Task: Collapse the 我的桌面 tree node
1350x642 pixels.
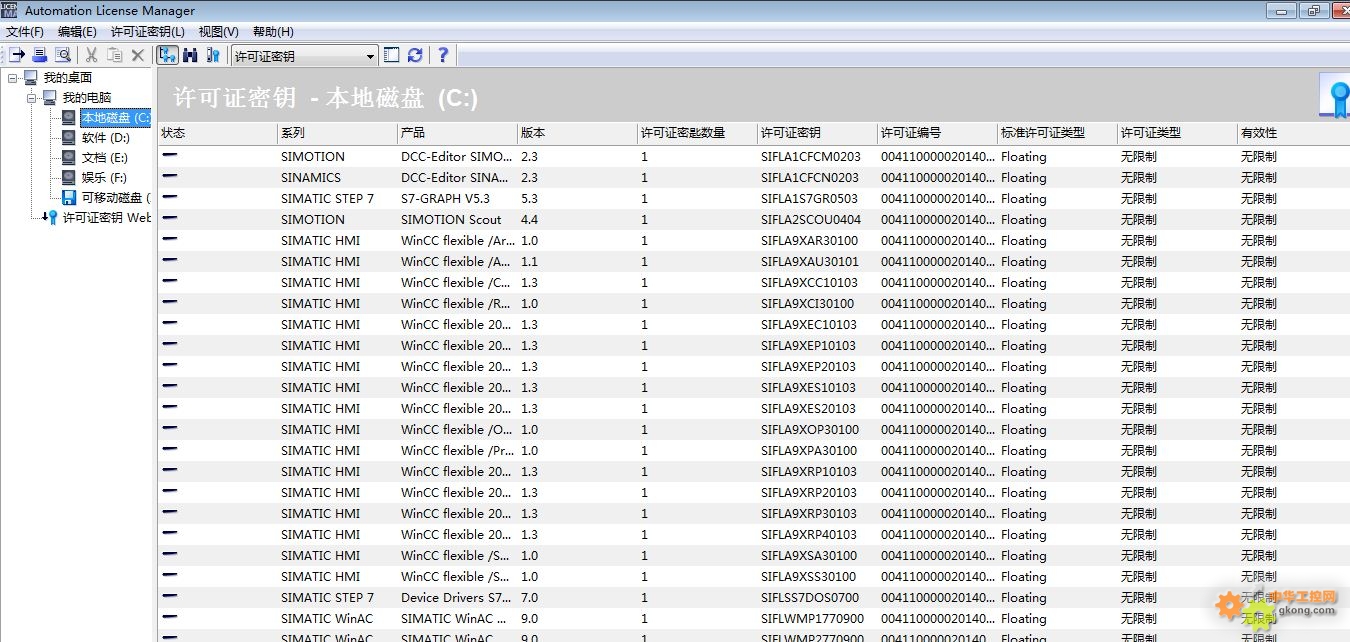Action: click(12, 78)
